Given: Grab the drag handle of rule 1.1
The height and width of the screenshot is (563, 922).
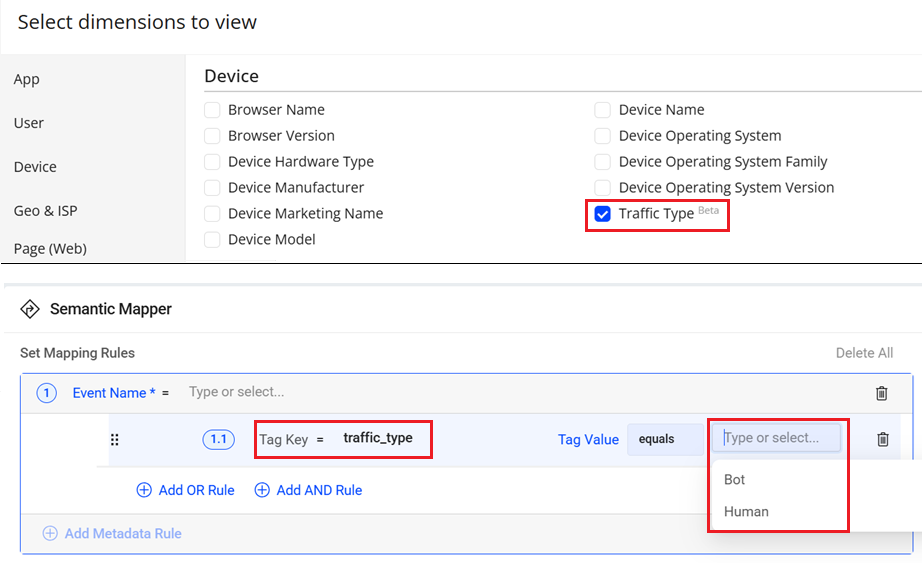Looking at the screenshot, I should [114, 439].
